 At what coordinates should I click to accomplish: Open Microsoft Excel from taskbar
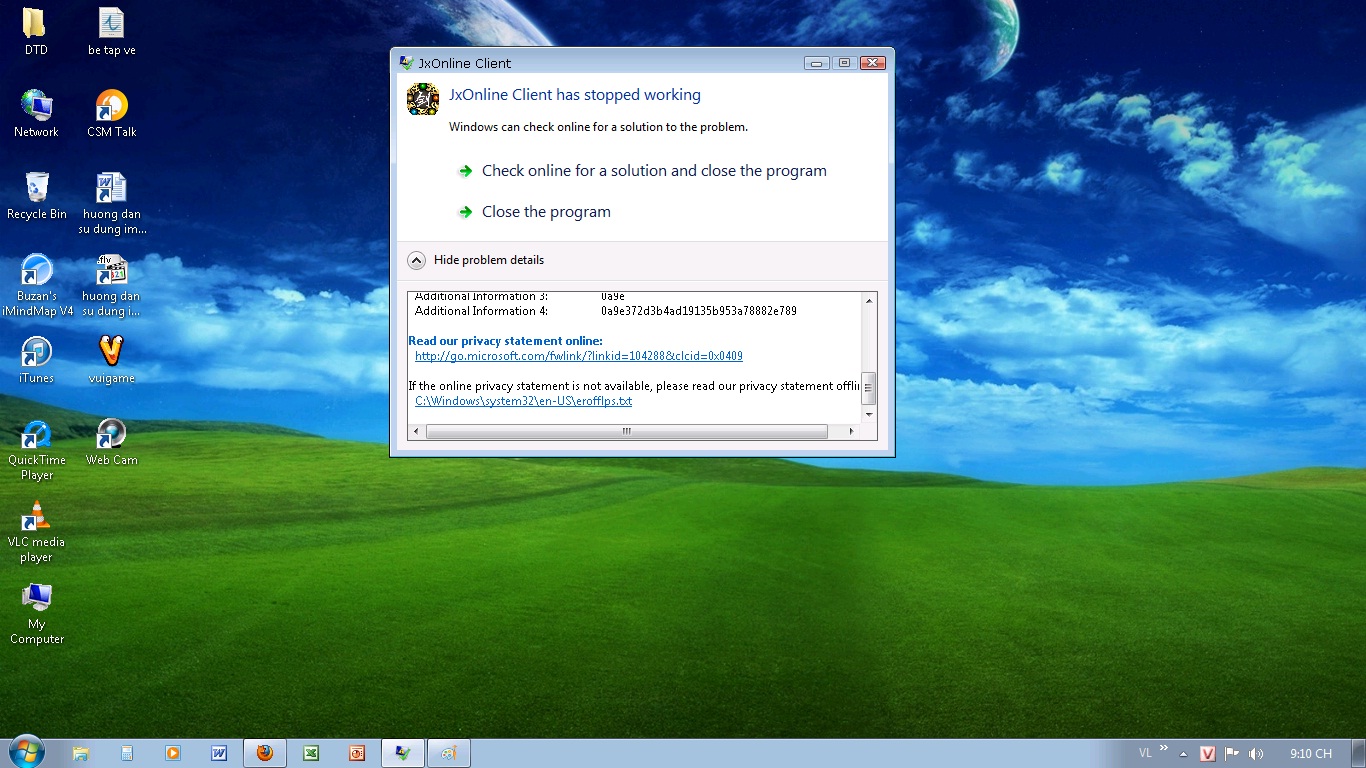coord(311,753)
